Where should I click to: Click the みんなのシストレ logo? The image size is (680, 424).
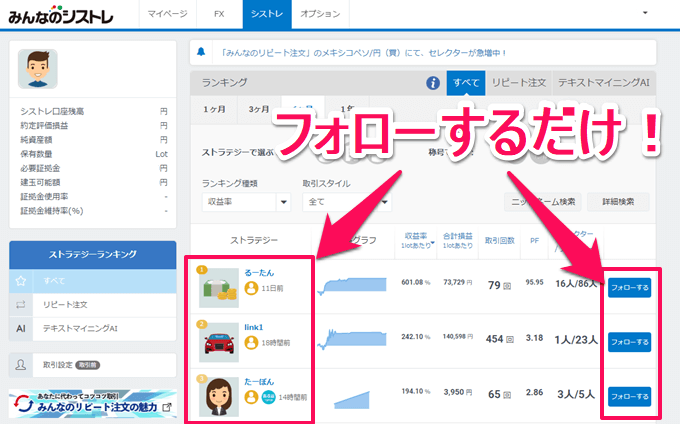(60, 15)
